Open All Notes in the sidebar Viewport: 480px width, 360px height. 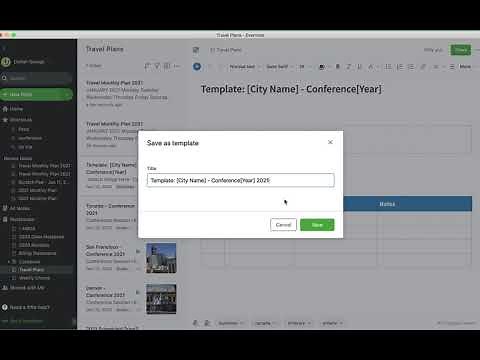point(20,208)
